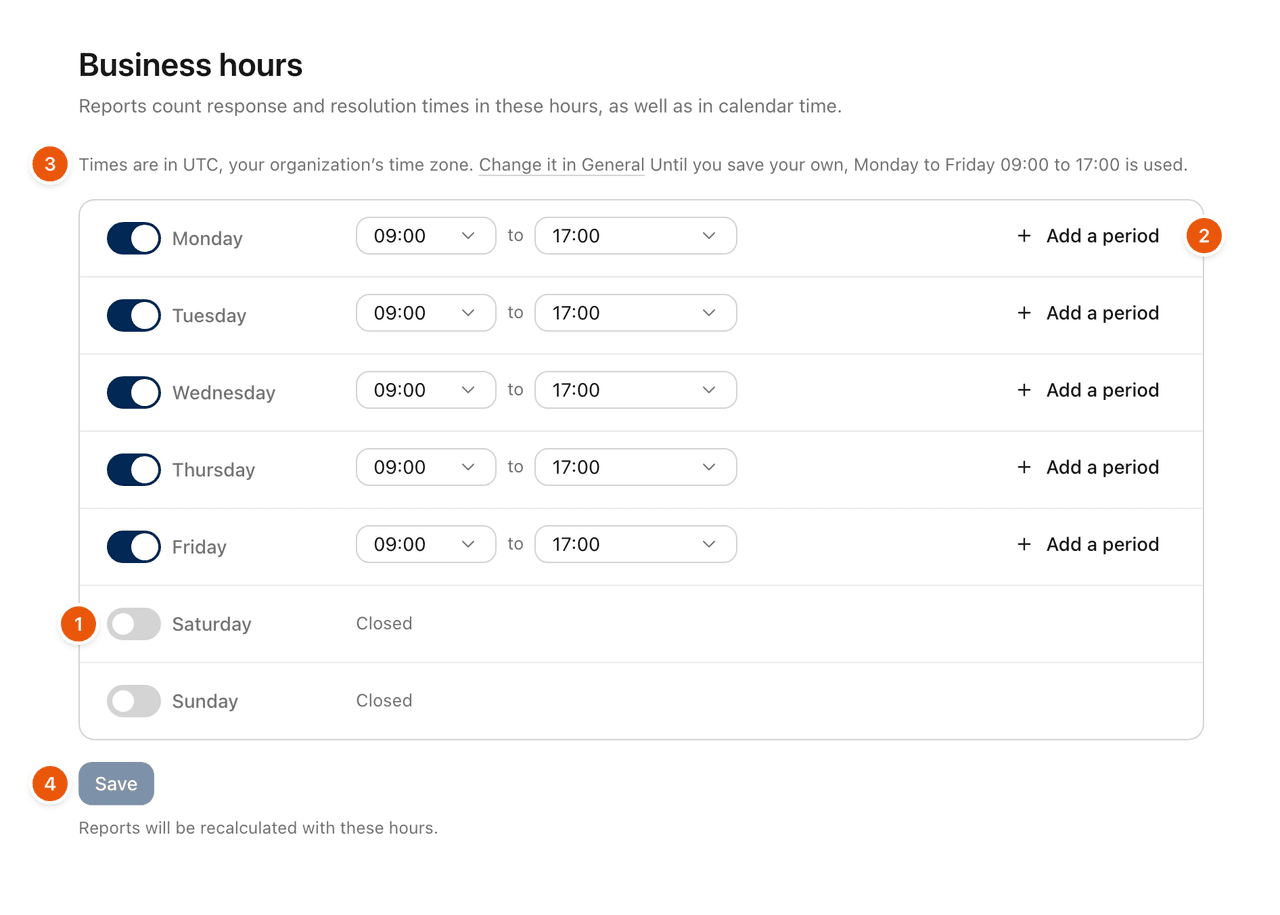
Task: Click the 'Business hours' heading
Action: [x=191, y=66]
